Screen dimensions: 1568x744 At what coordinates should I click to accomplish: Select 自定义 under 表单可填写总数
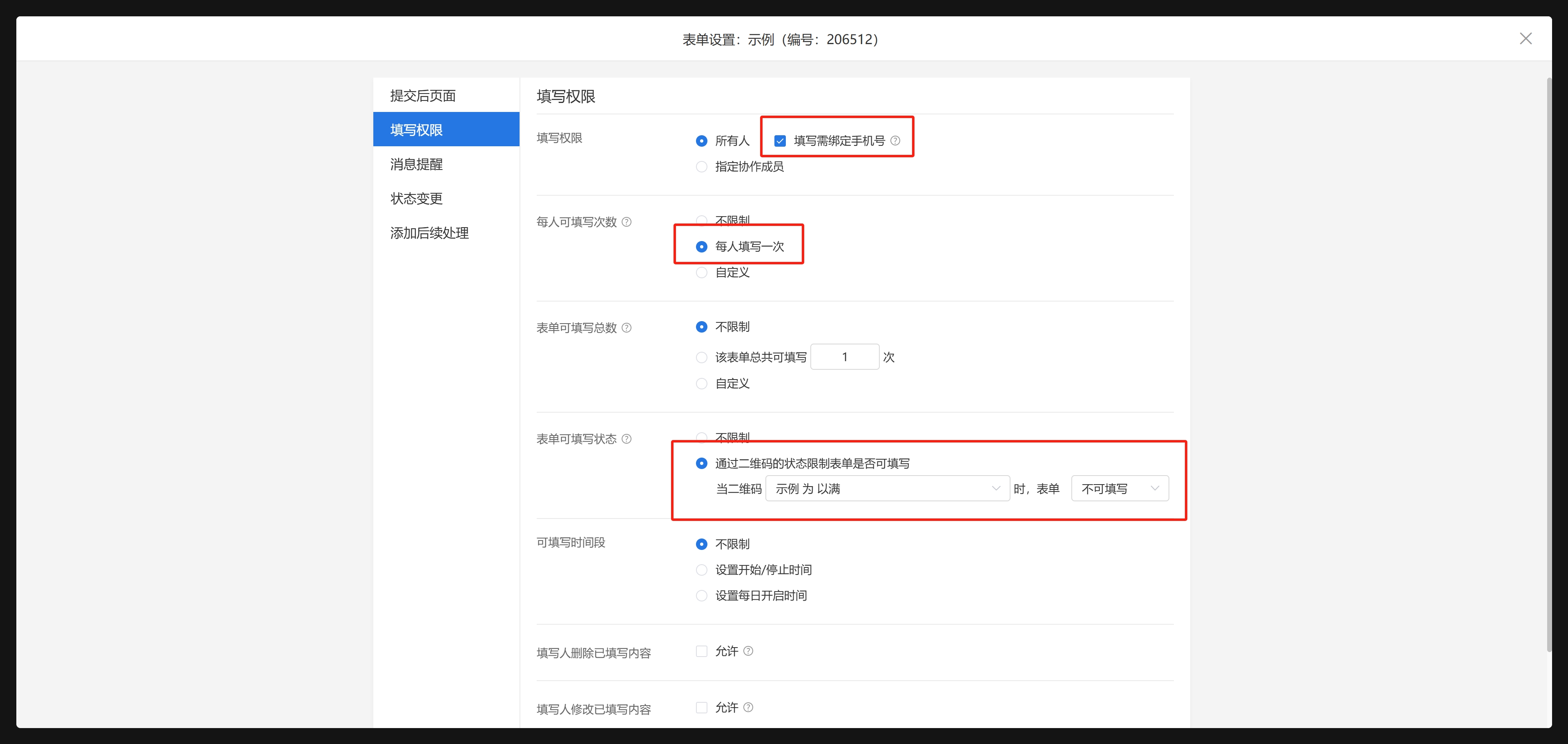701,383
